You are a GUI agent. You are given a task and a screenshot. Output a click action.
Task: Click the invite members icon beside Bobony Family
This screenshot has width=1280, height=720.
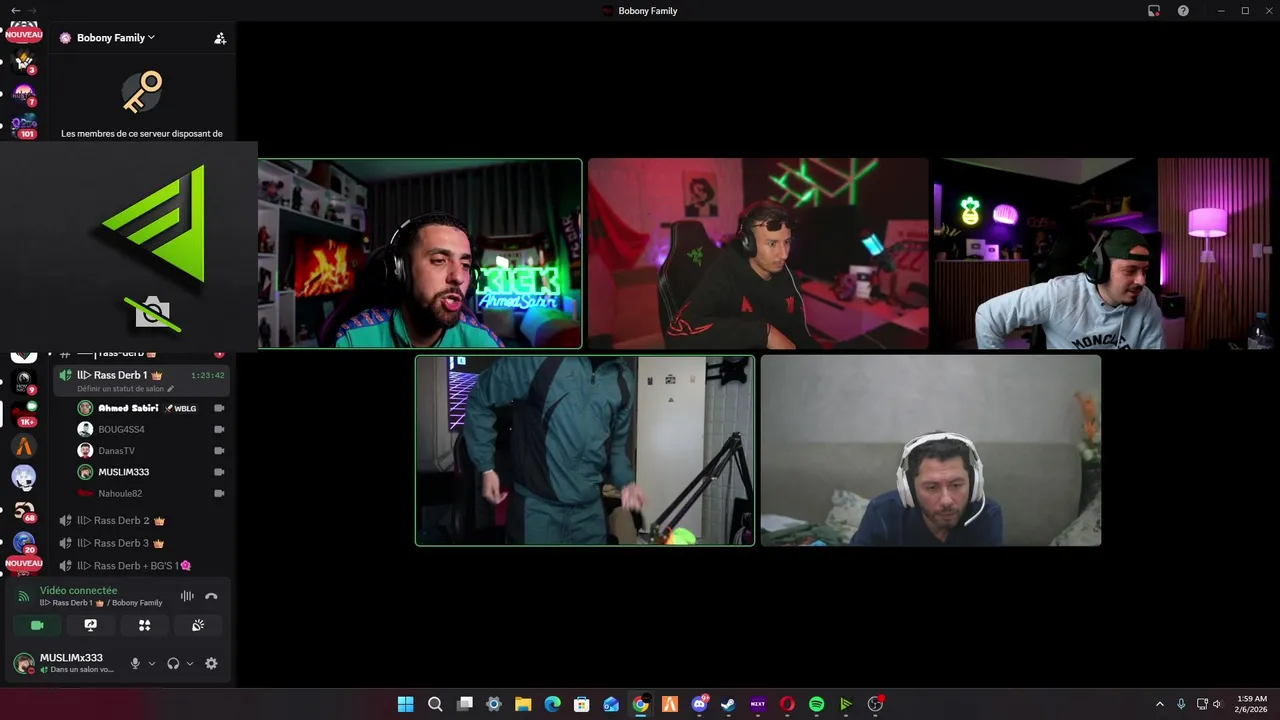(220, 38)
